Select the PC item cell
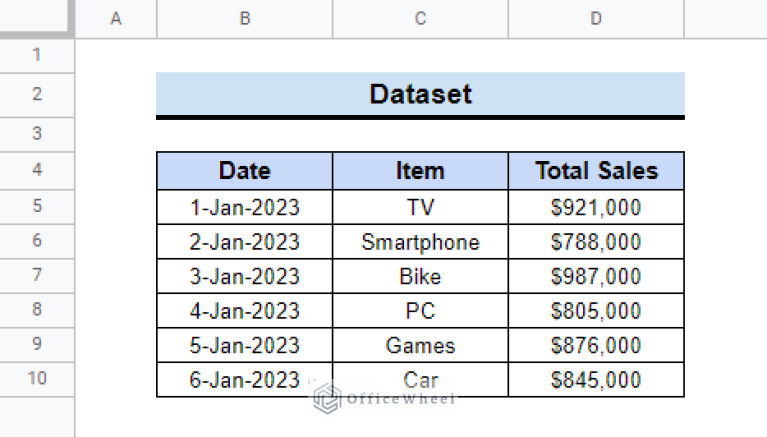The image size is (767, 437). 420,311
